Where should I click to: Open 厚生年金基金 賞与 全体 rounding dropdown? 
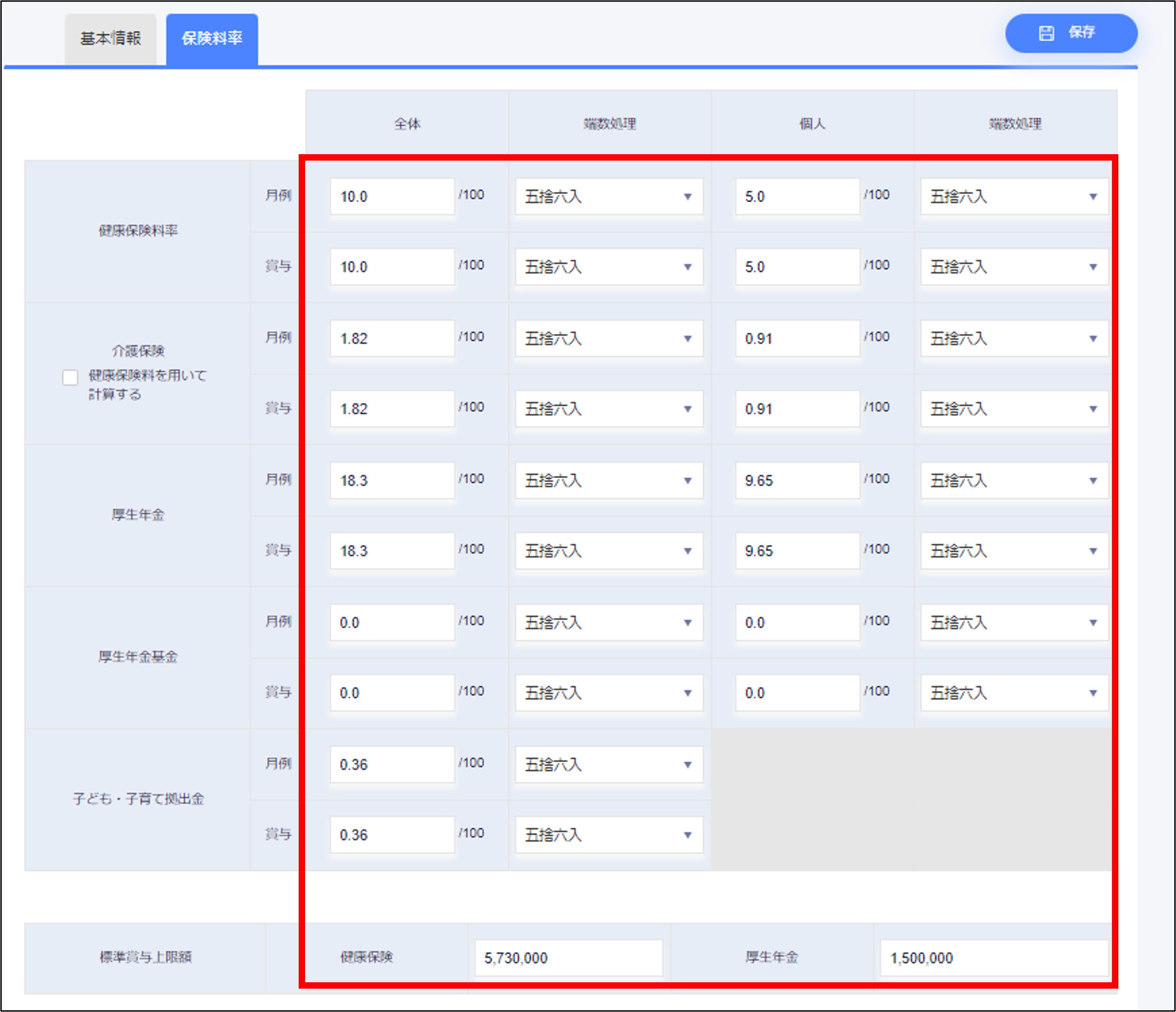pyautogui.click(x=608, y=693)
